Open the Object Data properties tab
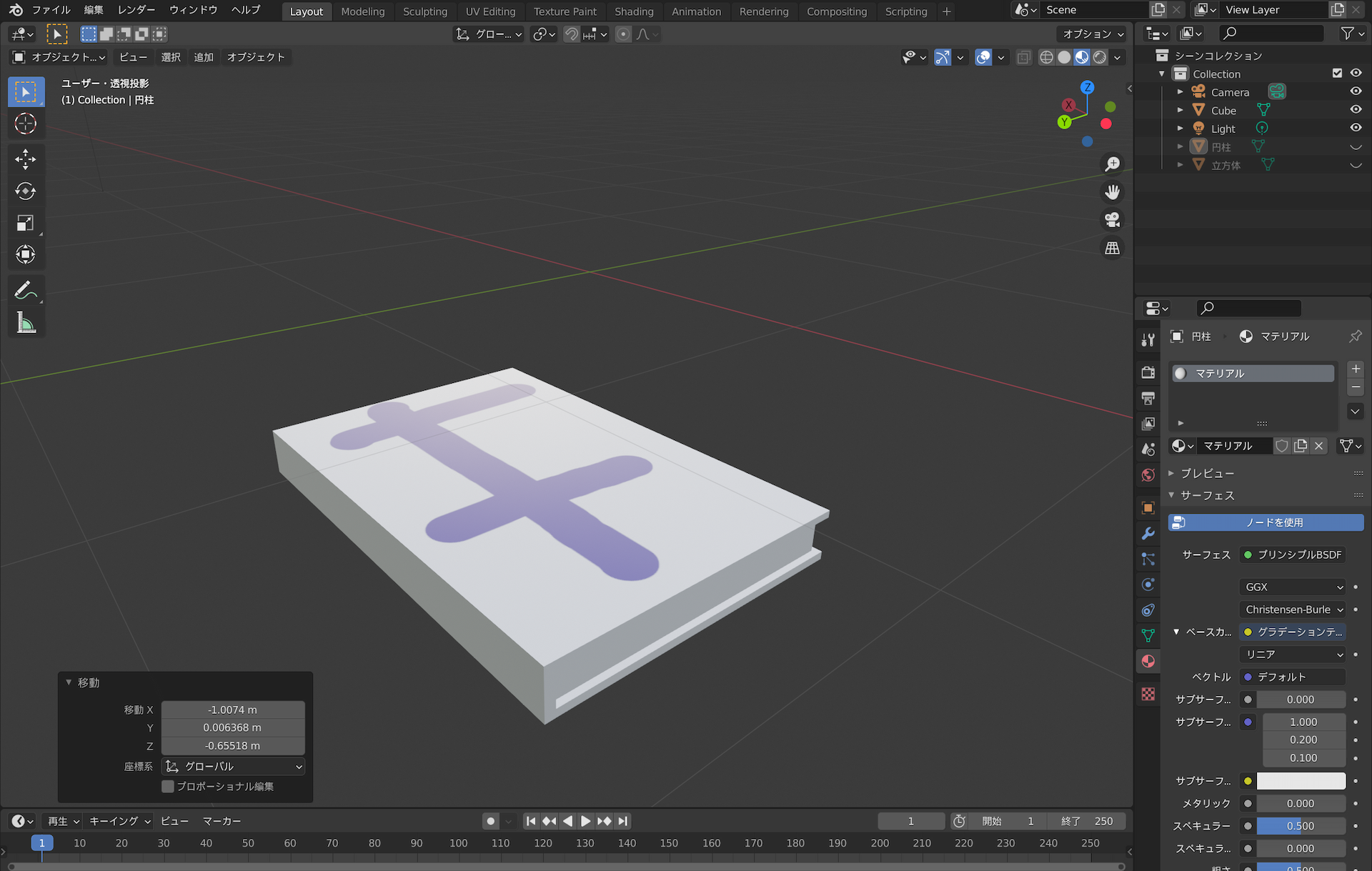 click(x=1148, y=636)
